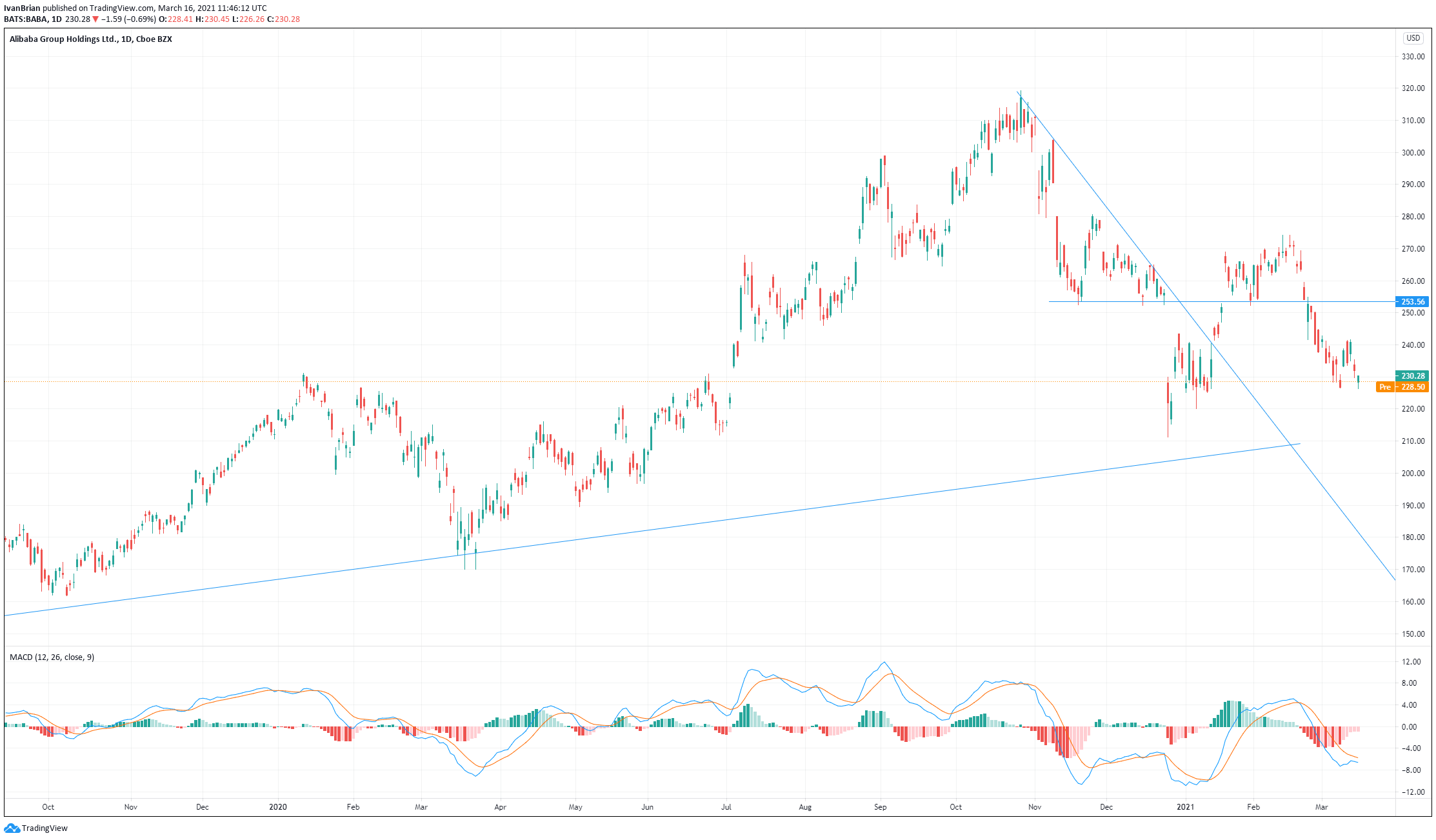Viewport: 1436px width, 840px height.
Task: Click the 320.00 level on price scale
Action: [1412, 88]
